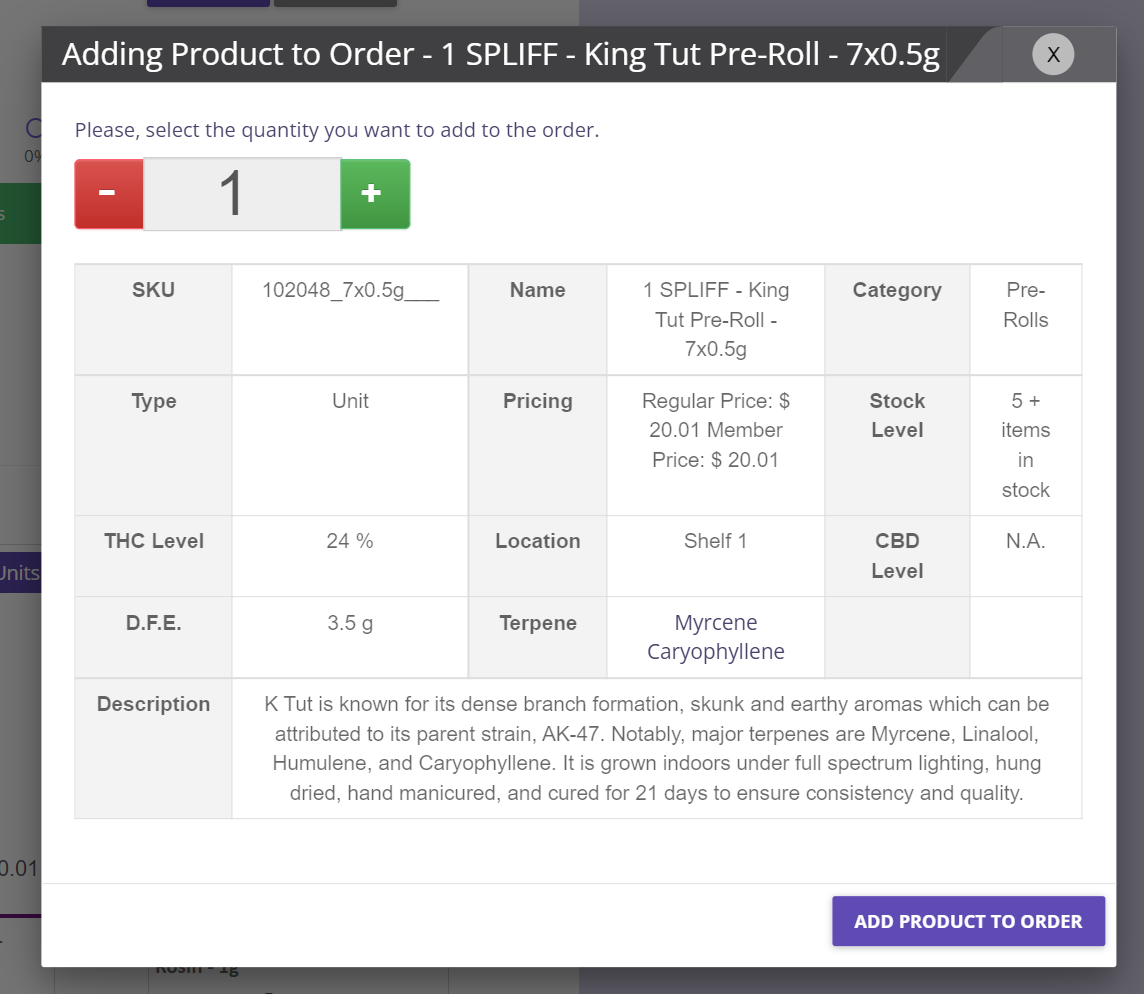Click Add Product to Order button
The height and width of the screenshot is (994, 1144).
pyautogui.click(x=968, y=921)
